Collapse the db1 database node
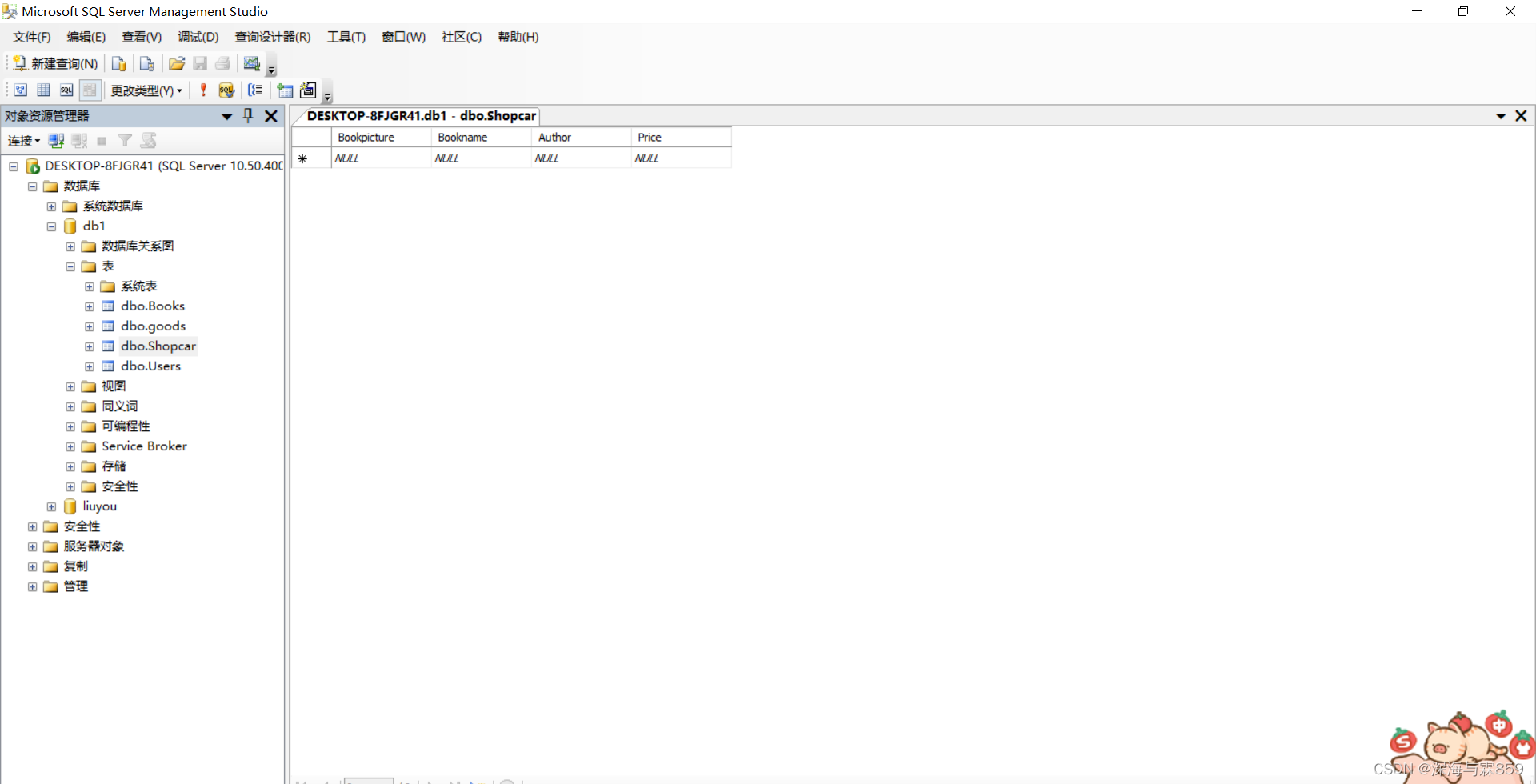 (50, 226)
